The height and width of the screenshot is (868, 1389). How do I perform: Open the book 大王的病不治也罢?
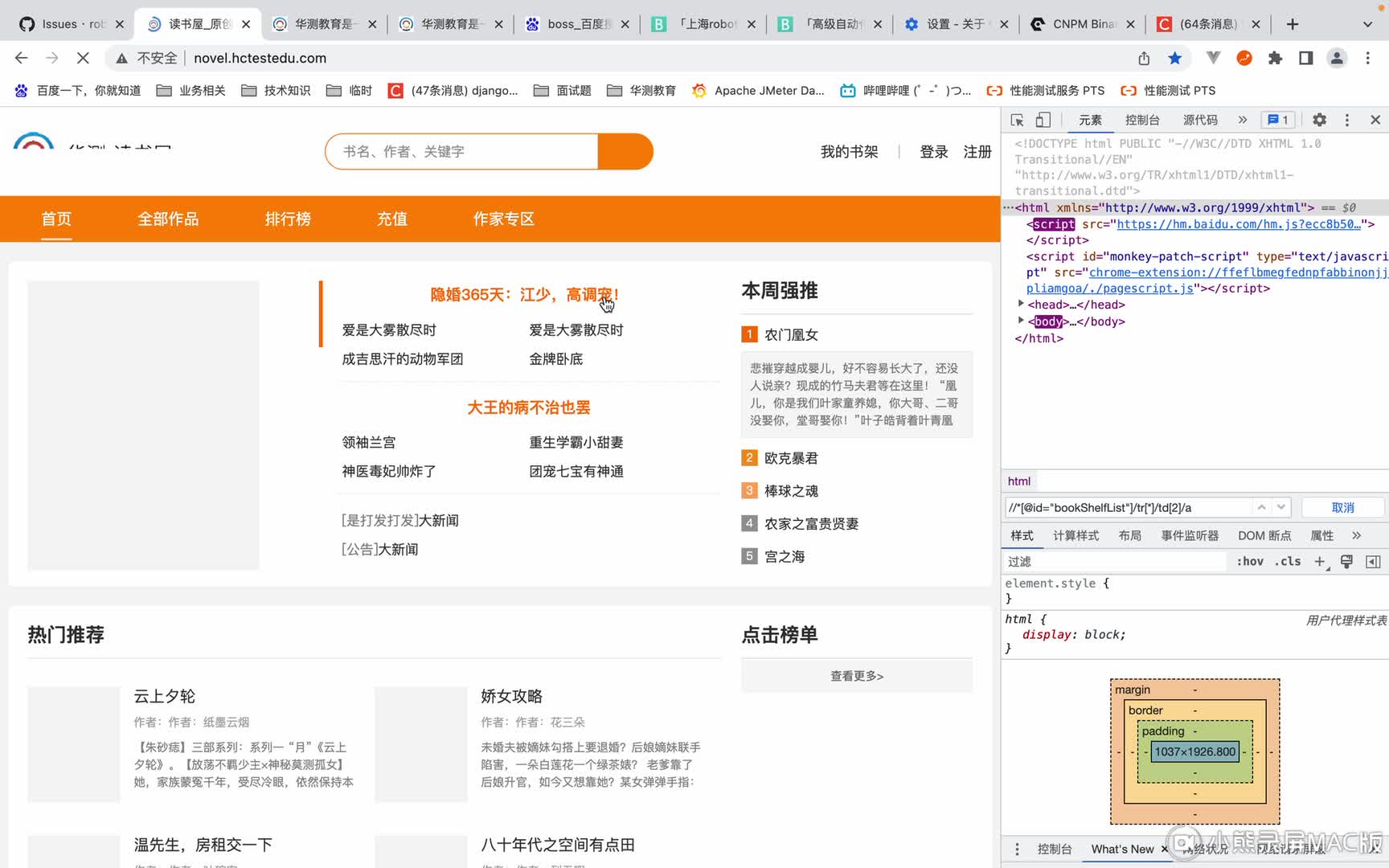tap(529, 407)
